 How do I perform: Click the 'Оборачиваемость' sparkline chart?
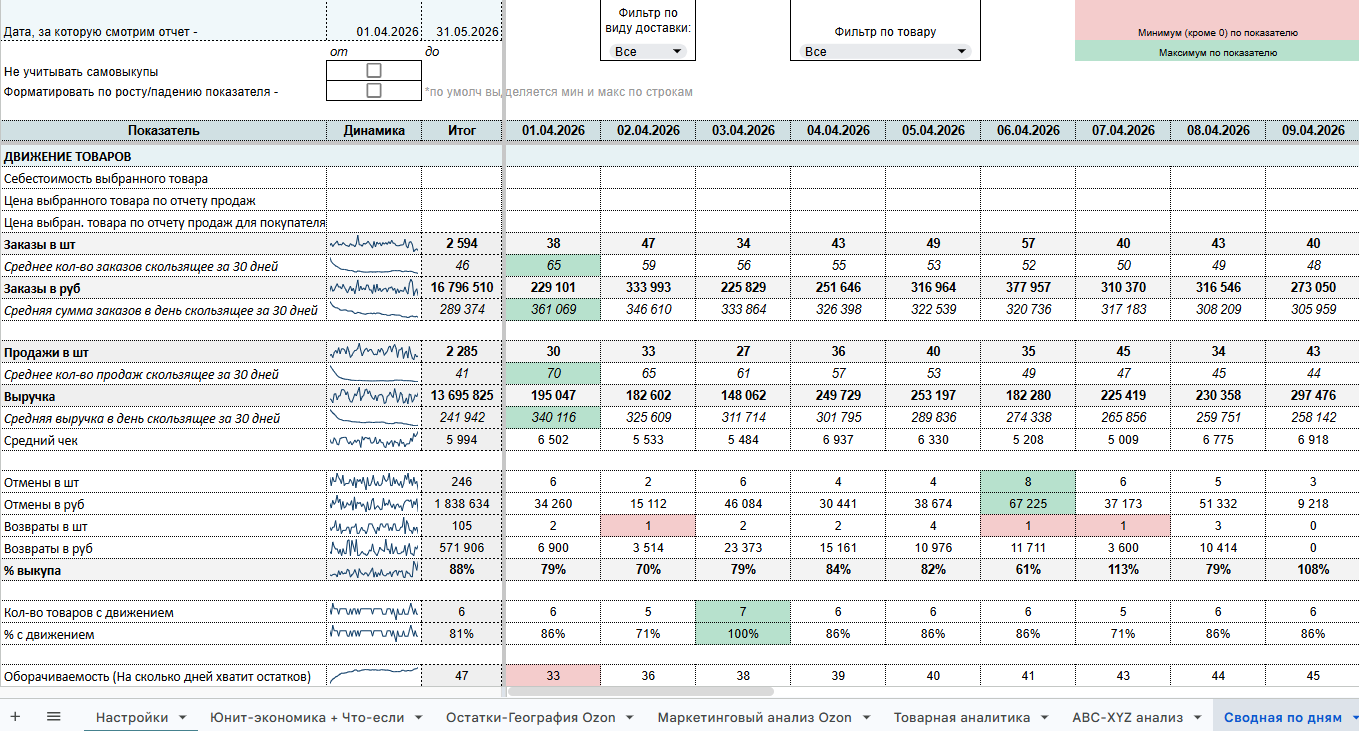point(373,676)
